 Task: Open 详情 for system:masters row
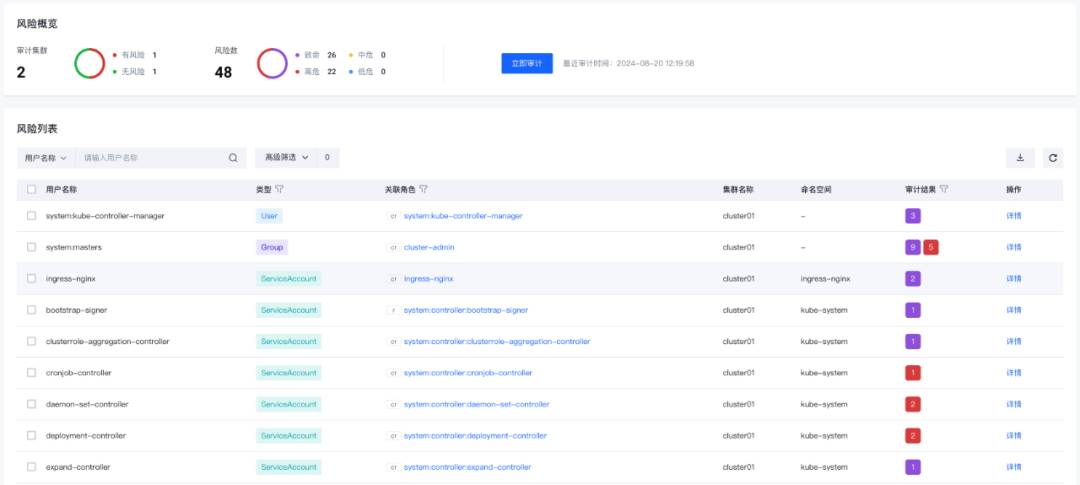[1014, 247]
